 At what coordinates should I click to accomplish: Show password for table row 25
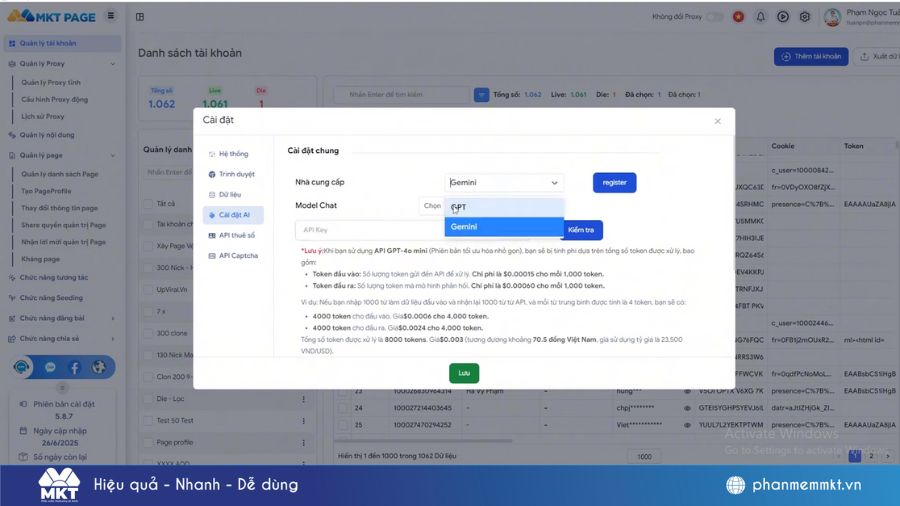click(x=687, y=425)
